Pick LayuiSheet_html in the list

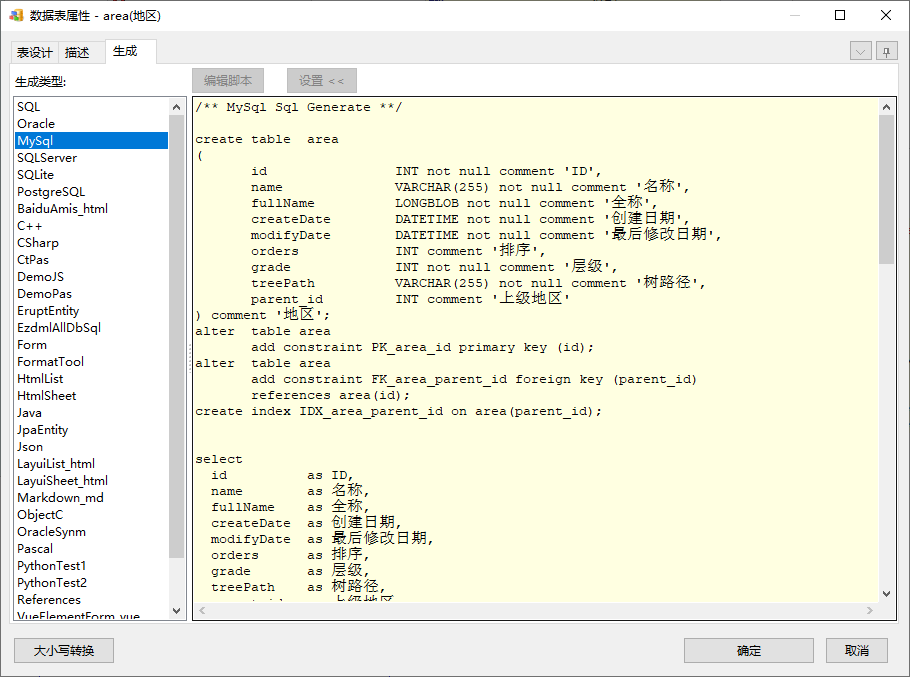click(x=91, y=480)
